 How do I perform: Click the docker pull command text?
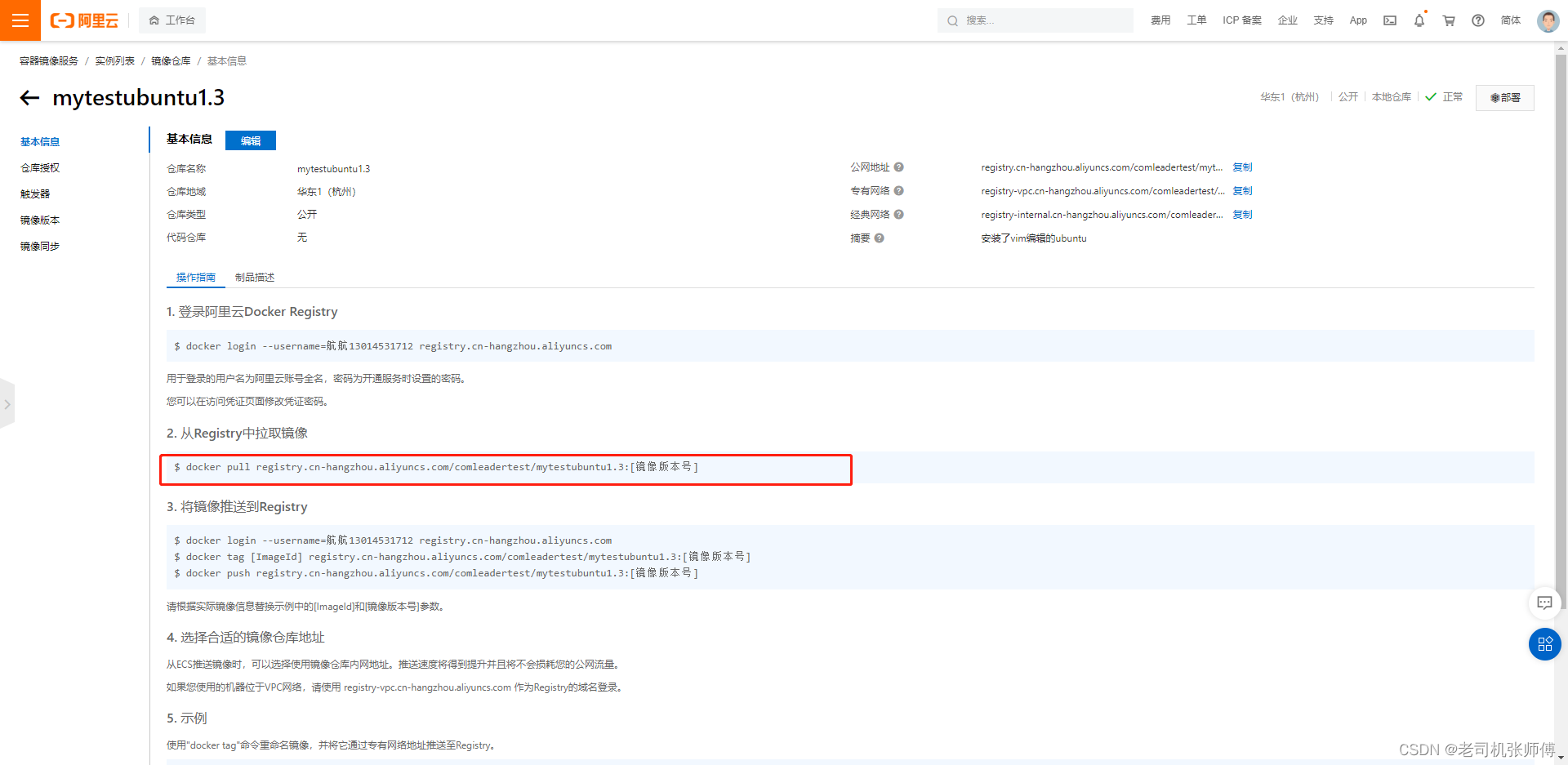point(436,467)
